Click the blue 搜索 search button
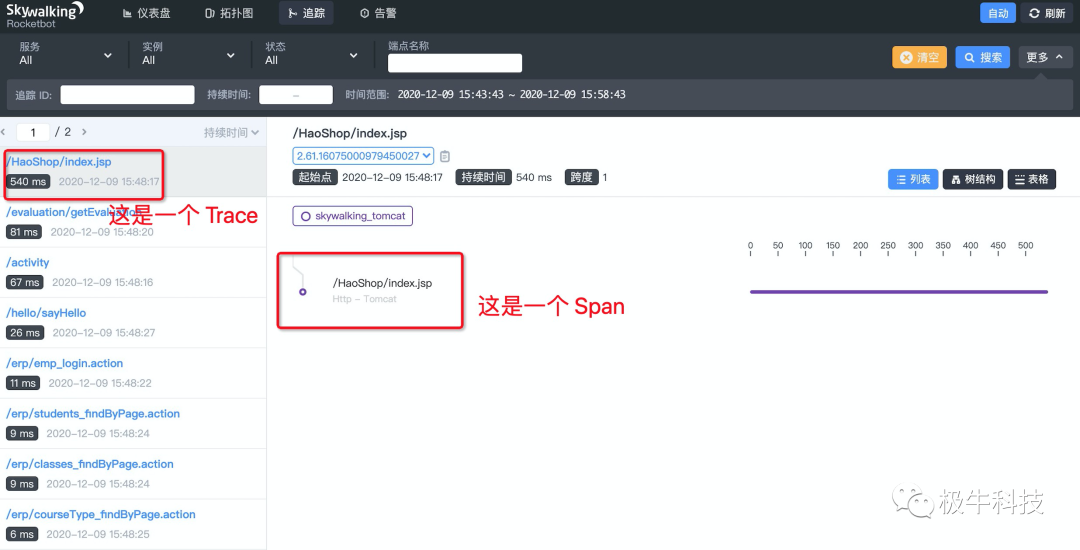This screenshot has width=1080, height=550. [x=983, y=57]
